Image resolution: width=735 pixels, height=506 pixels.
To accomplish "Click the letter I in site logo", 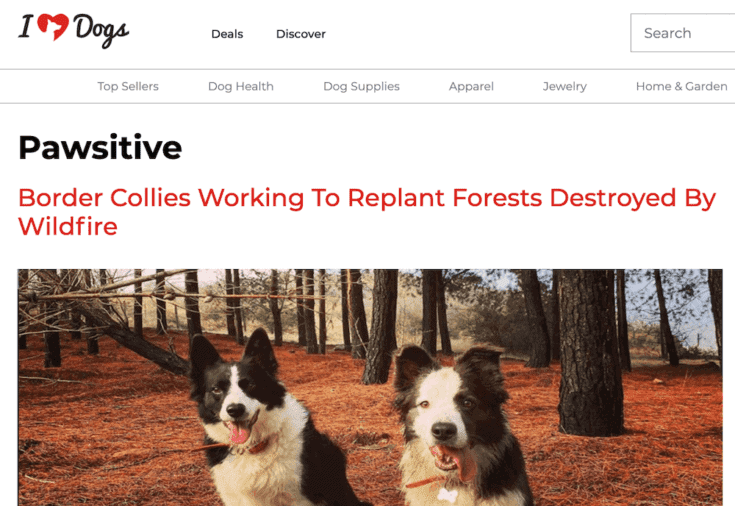I will point(26,26).
